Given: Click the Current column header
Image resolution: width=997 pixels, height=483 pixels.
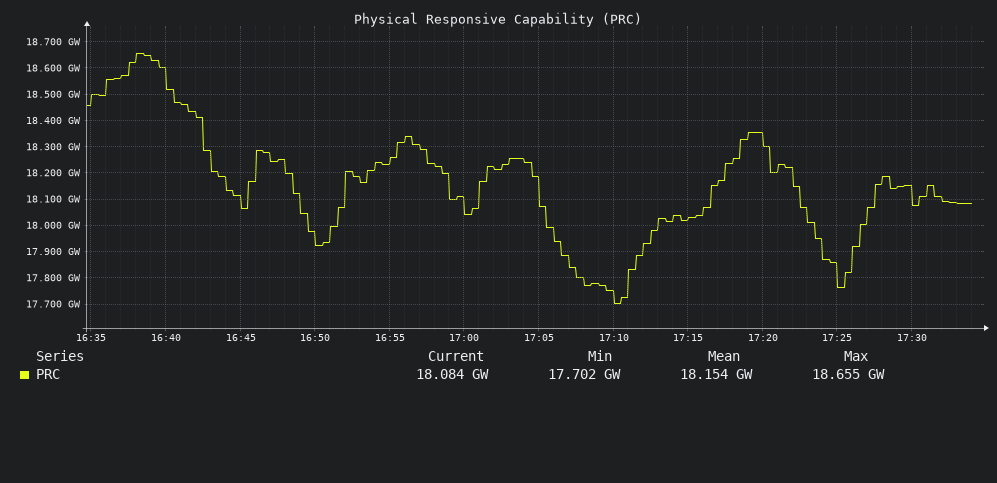Looking at the screenshot, I should [455, 357].
